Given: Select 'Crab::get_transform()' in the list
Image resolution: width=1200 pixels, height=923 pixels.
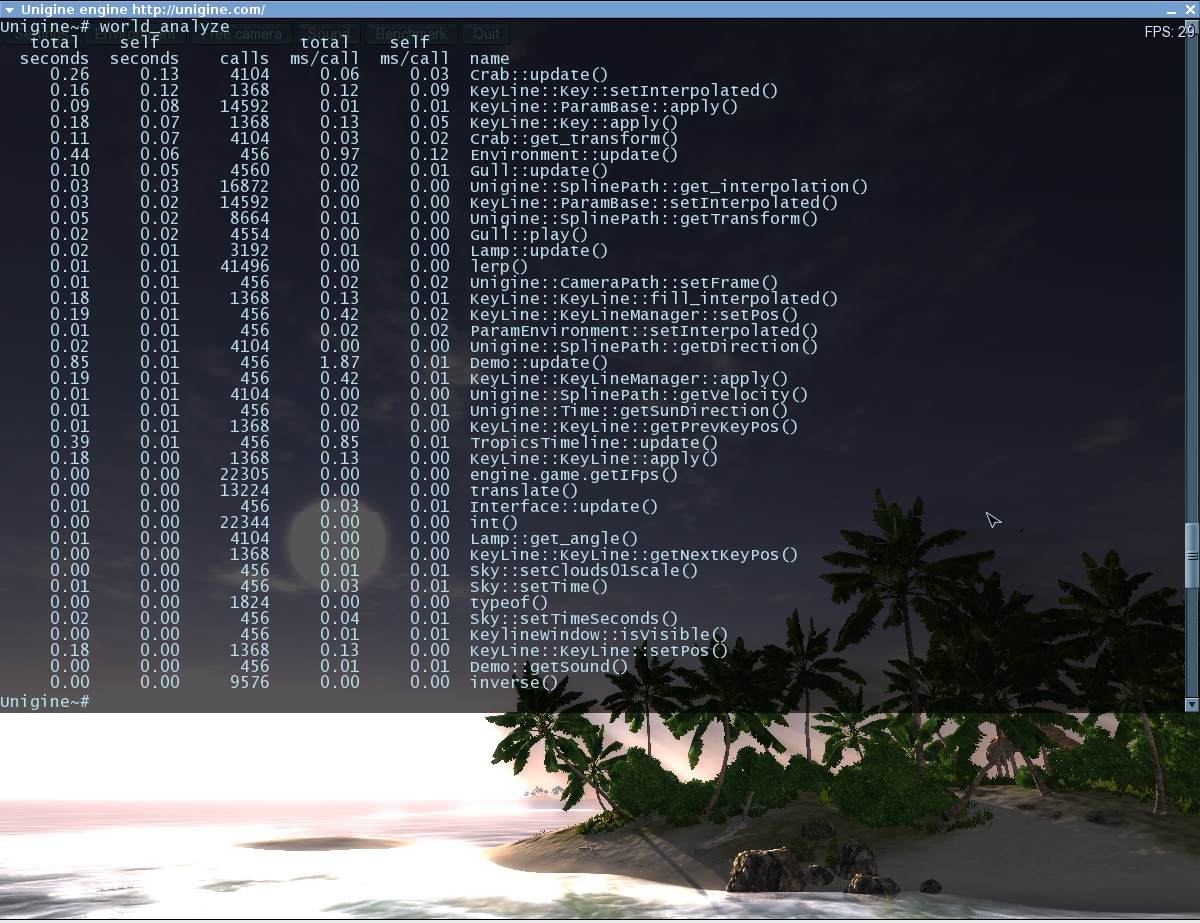Looking at the screenshot, I should (x=574, y=139).
